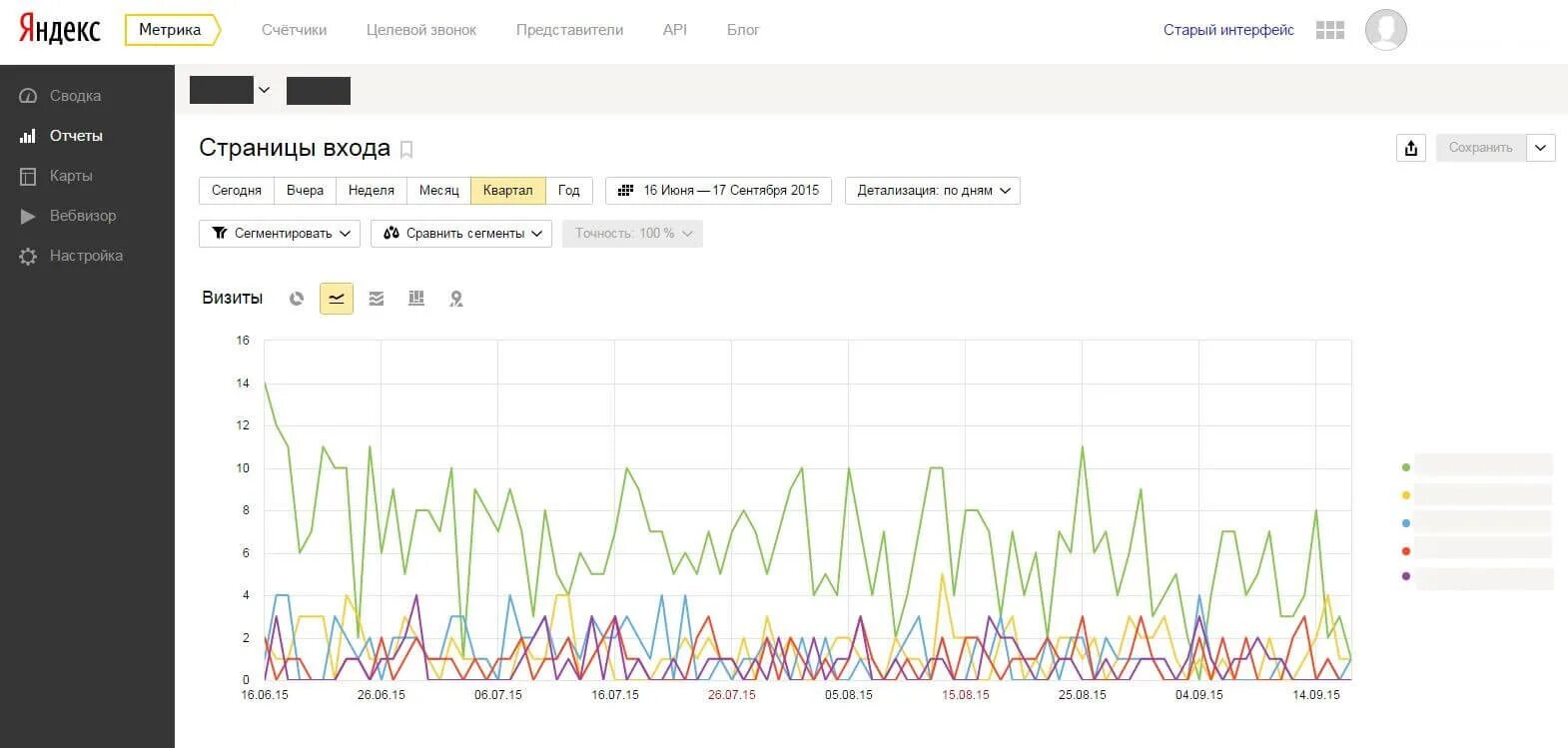Viewport: 1568px width, 748px height.
Task: Open the user profile avatar
Action: coord(1386,30)
